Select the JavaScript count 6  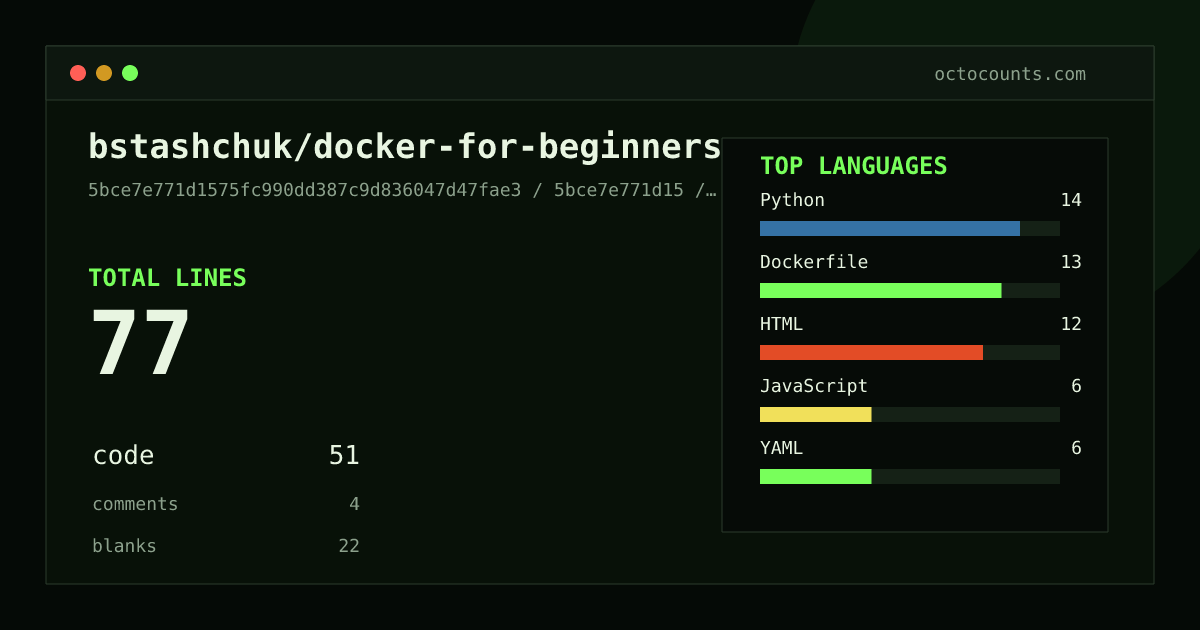(x=1076, y=386)
